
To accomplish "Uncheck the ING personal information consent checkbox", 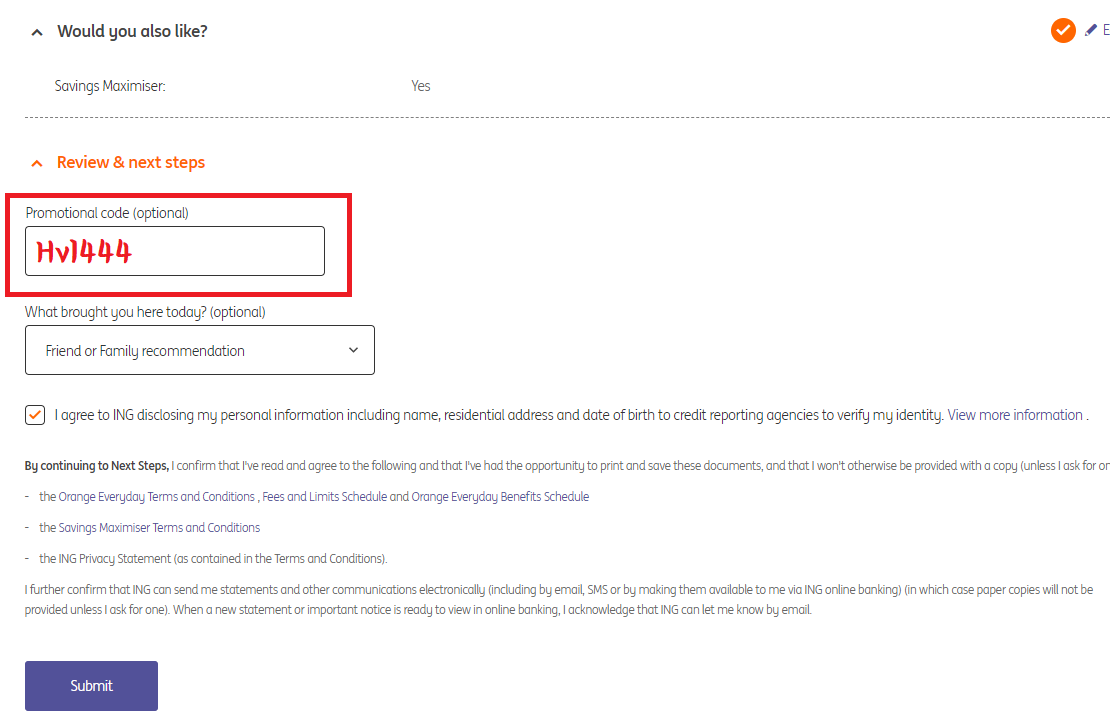I will [x=35, y=415].
